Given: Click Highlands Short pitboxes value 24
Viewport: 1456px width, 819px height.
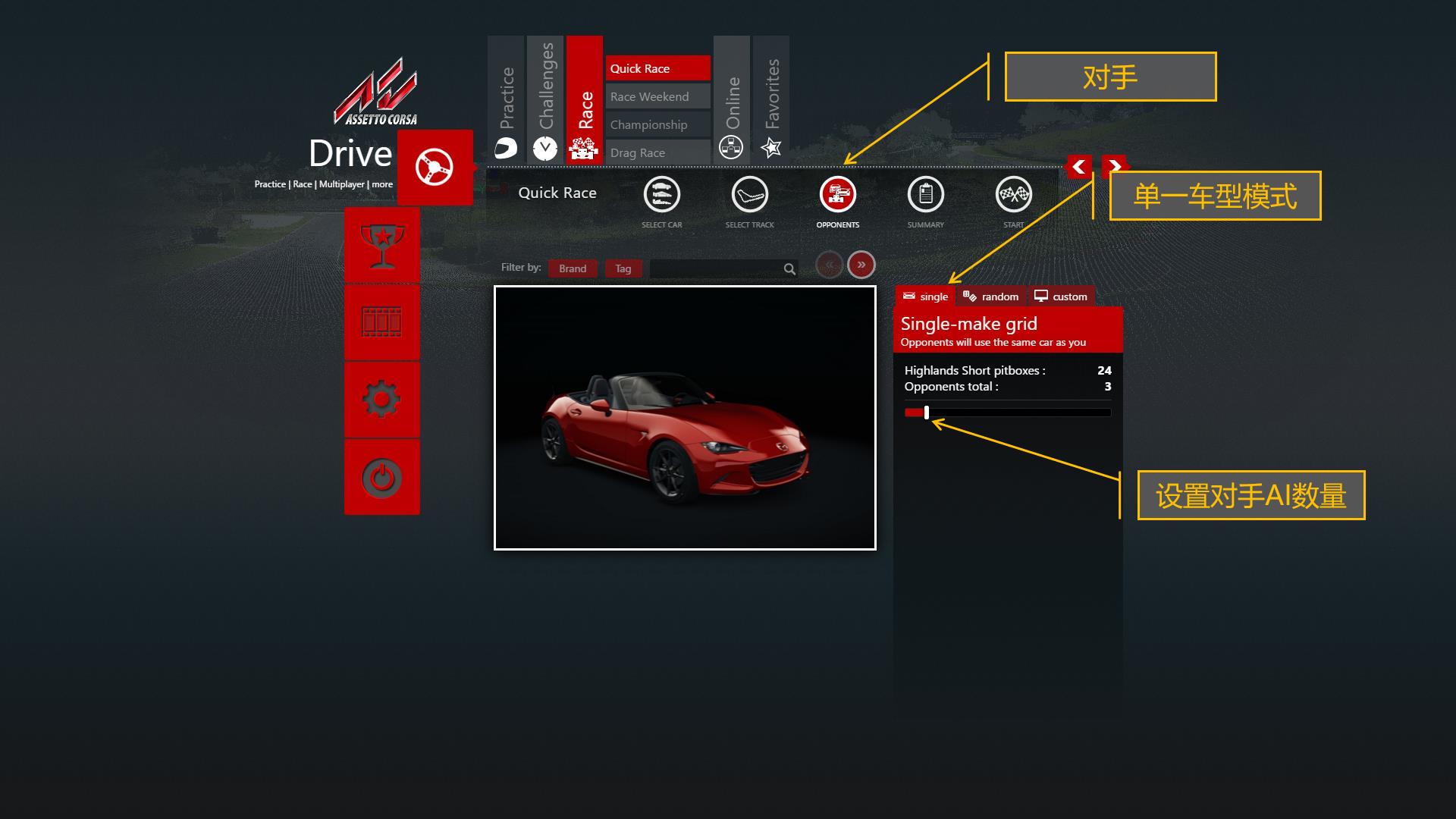Looking at the screenshot, I should pyautogui.click(x=1104, y=370).
